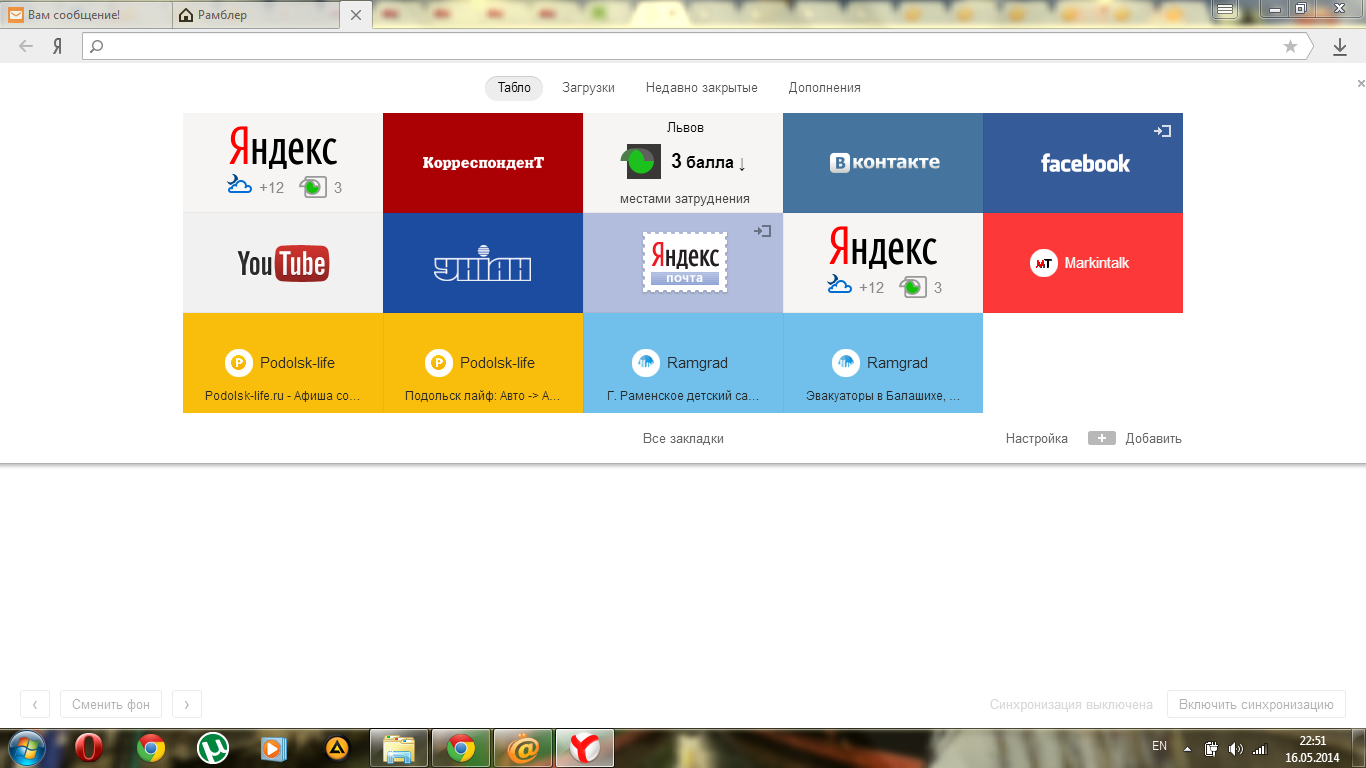Switch to the running Chrome window in taskbar
The width and height of the screenshot is (1366, 768).
pyautogui.click(x=461, y=748)
